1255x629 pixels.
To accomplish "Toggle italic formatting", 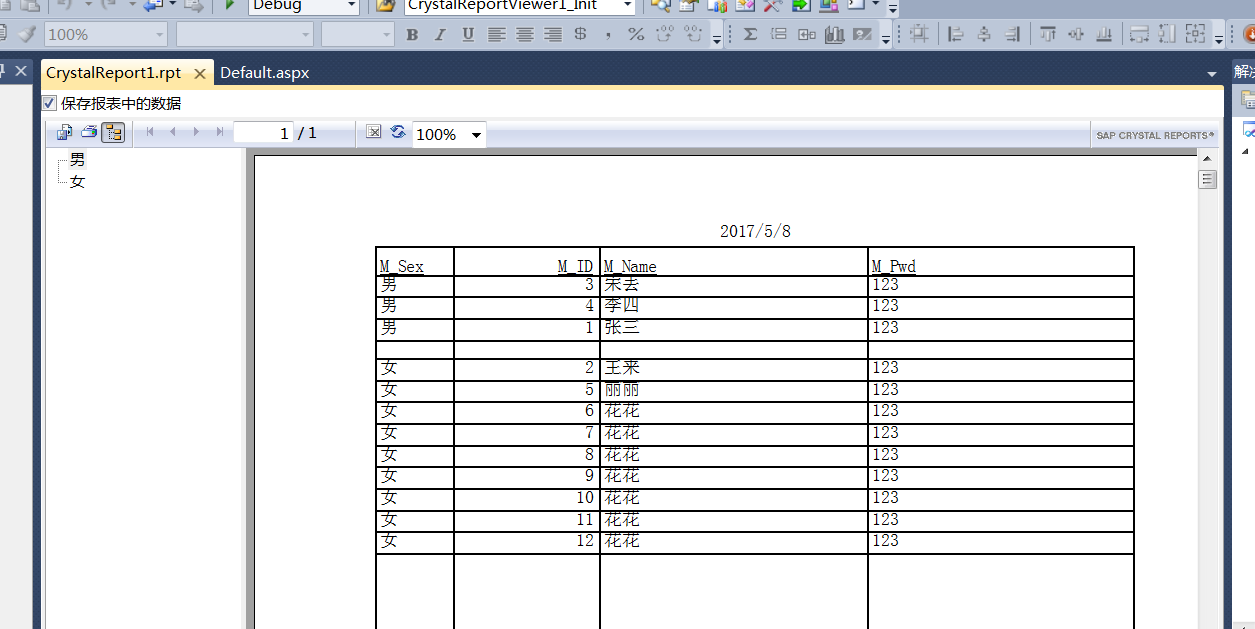I will (440, 35).
